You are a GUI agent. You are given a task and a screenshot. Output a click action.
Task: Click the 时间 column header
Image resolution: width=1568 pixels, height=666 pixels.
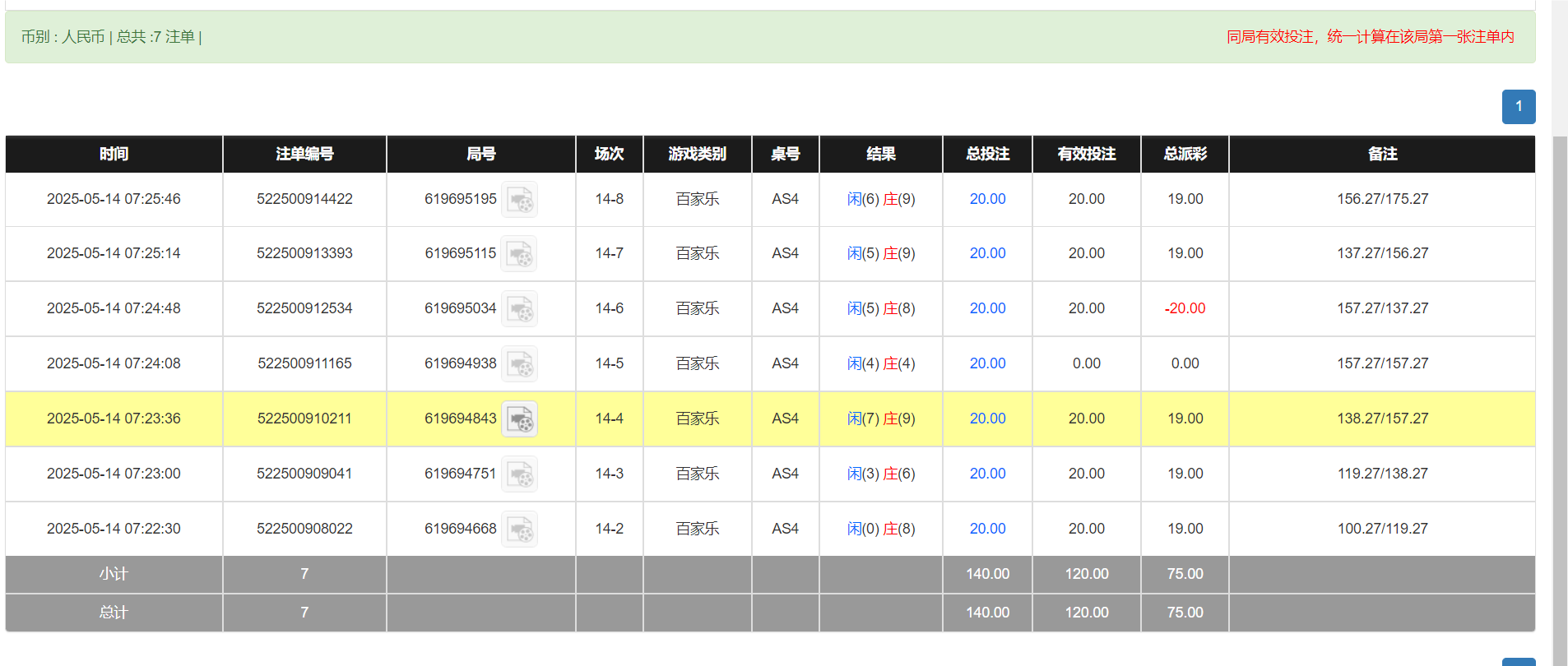(114, 154)
